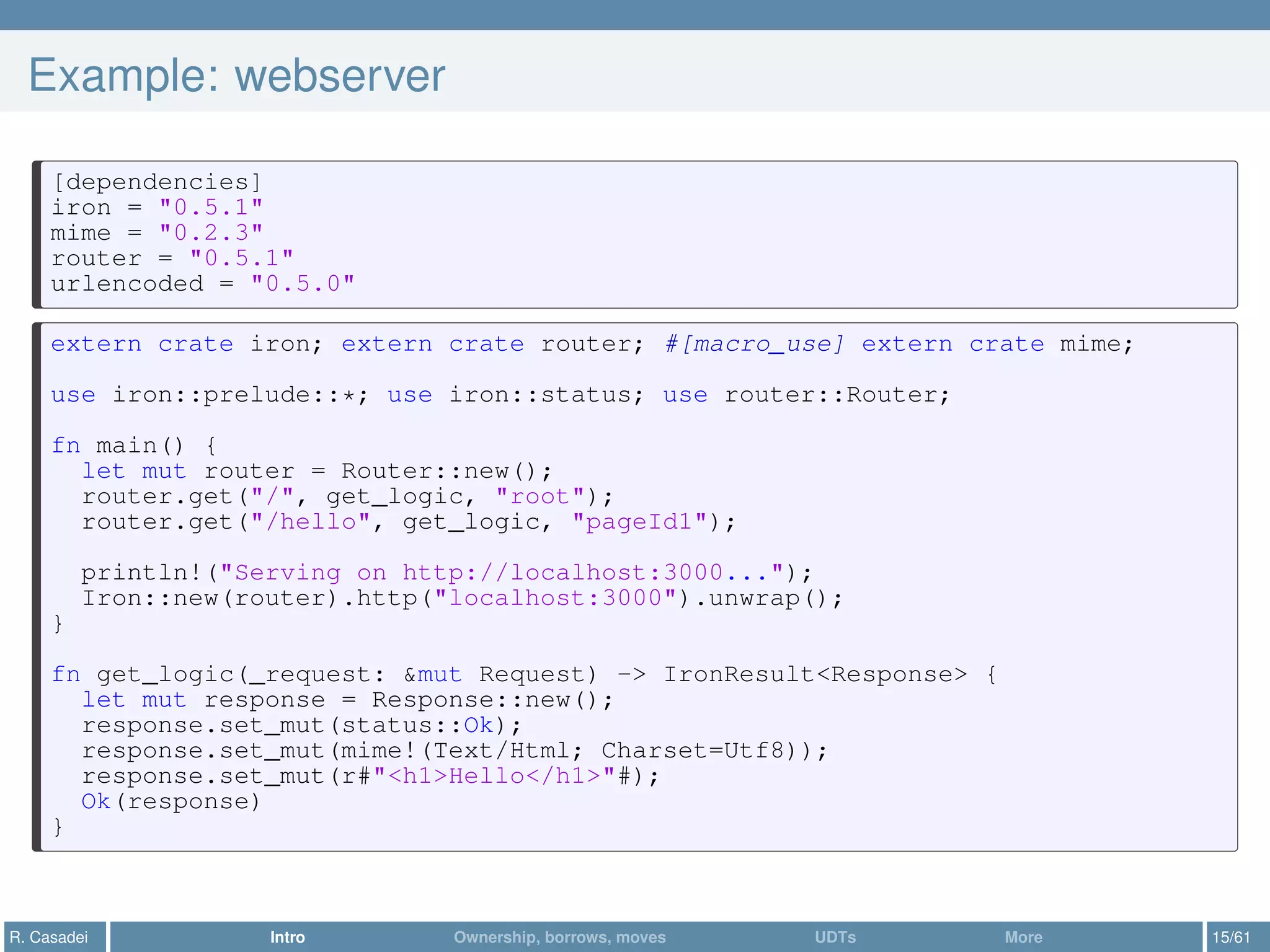Click the fn main() declaration
Screen dimensions: 1270x952
[x=118, y=446]
